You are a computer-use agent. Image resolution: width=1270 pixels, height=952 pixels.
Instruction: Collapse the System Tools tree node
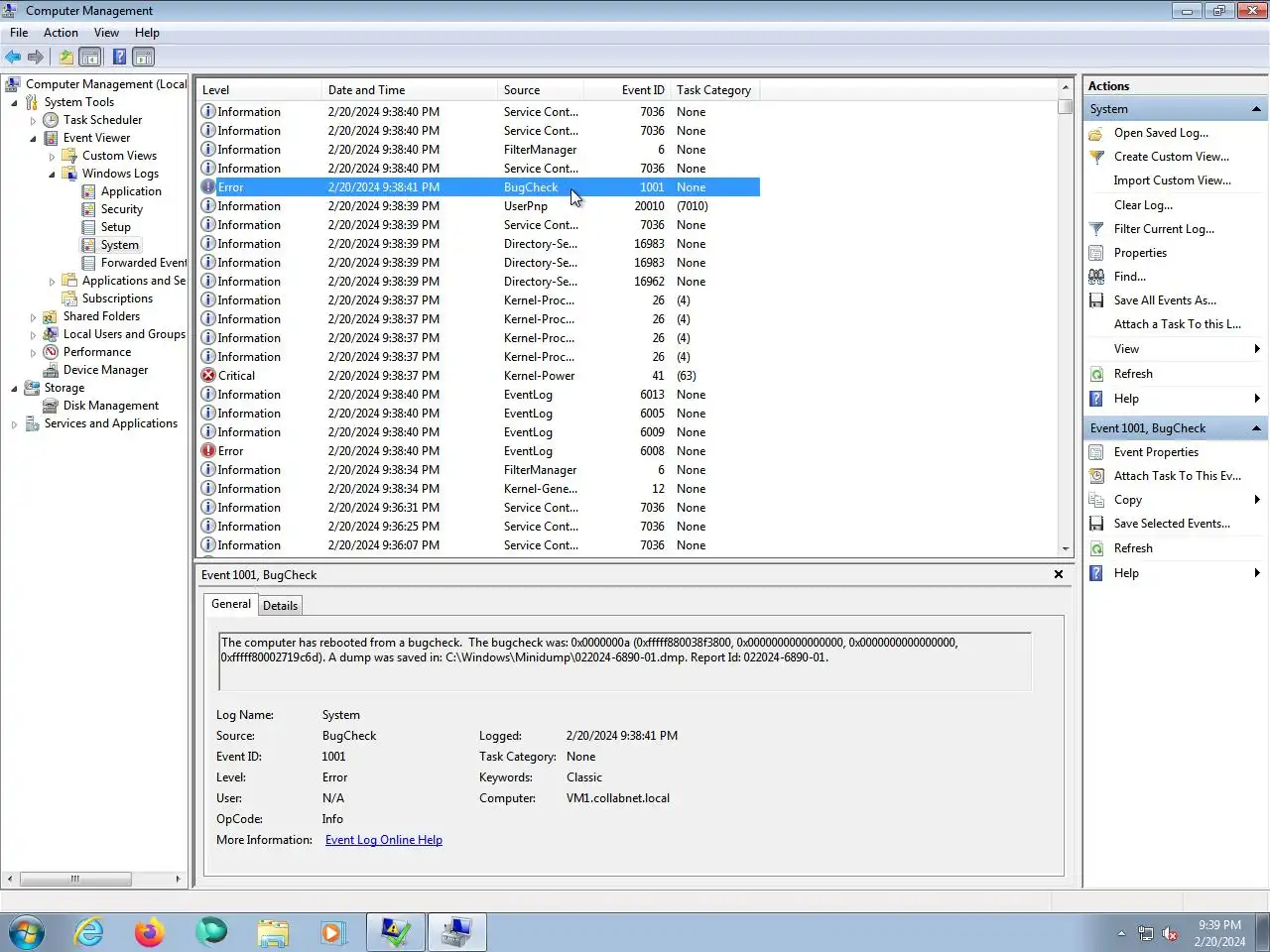pyautogui.click(x=14, y=102)
